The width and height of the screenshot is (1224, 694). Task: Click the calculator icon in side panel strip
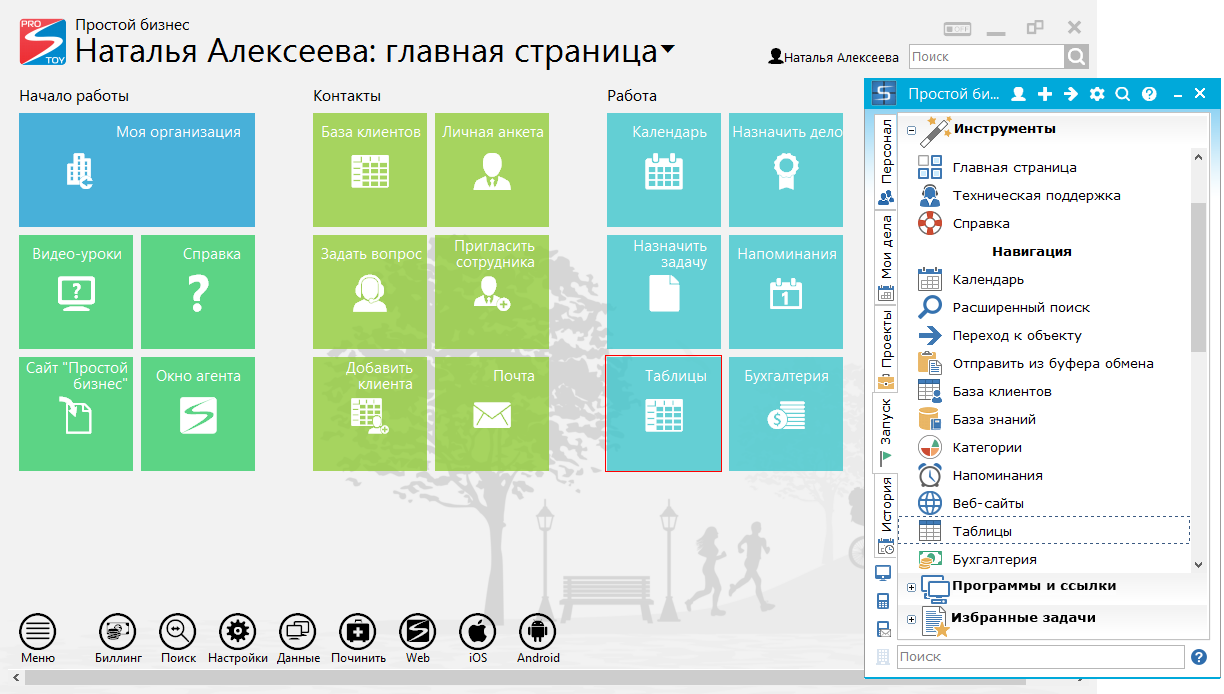[x=883, y=601]
